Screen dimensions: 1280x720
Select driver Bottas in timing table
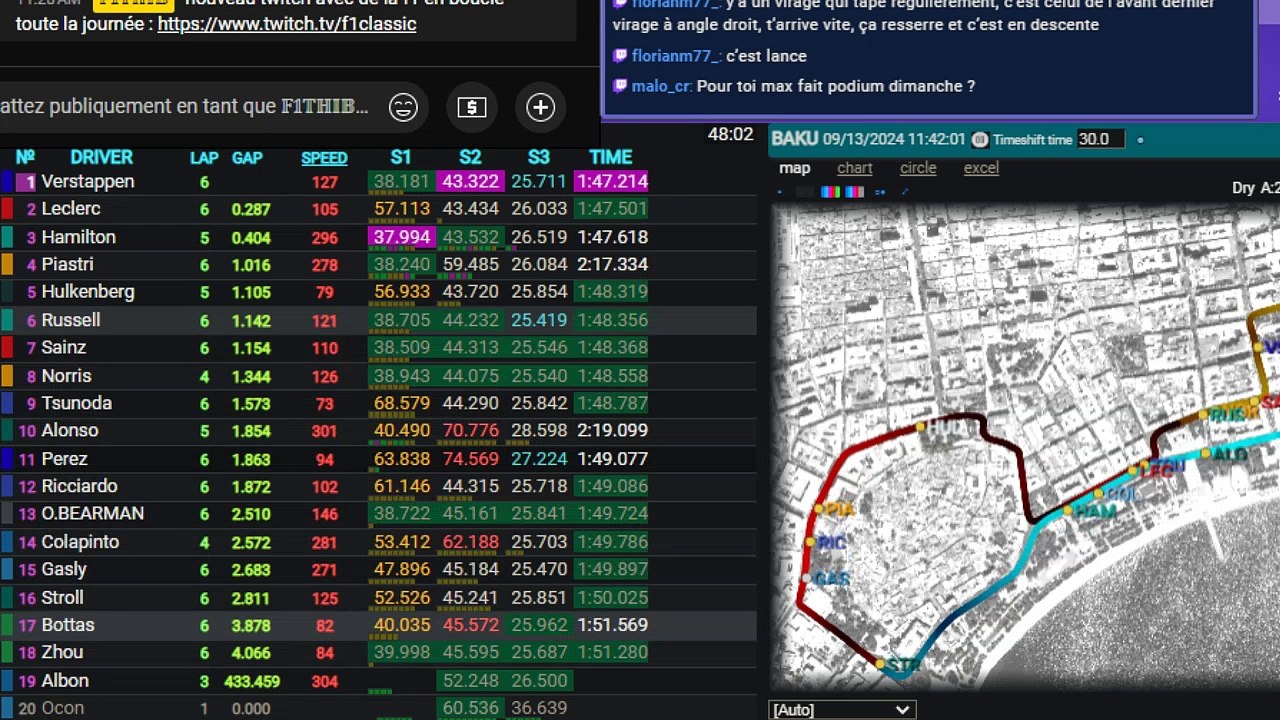(68, 625)
